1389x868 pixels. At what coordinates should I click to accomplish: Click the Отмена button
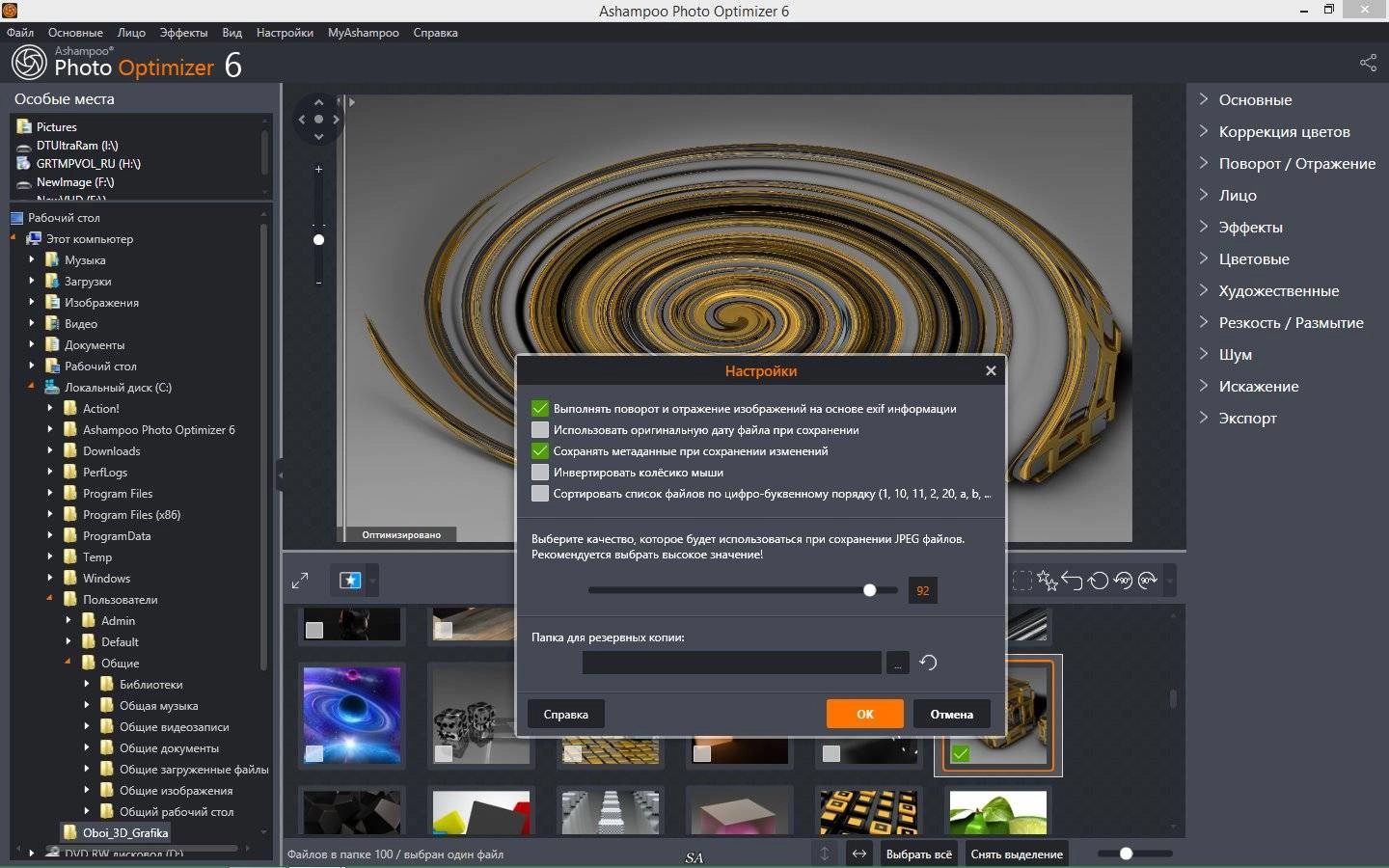952,714
